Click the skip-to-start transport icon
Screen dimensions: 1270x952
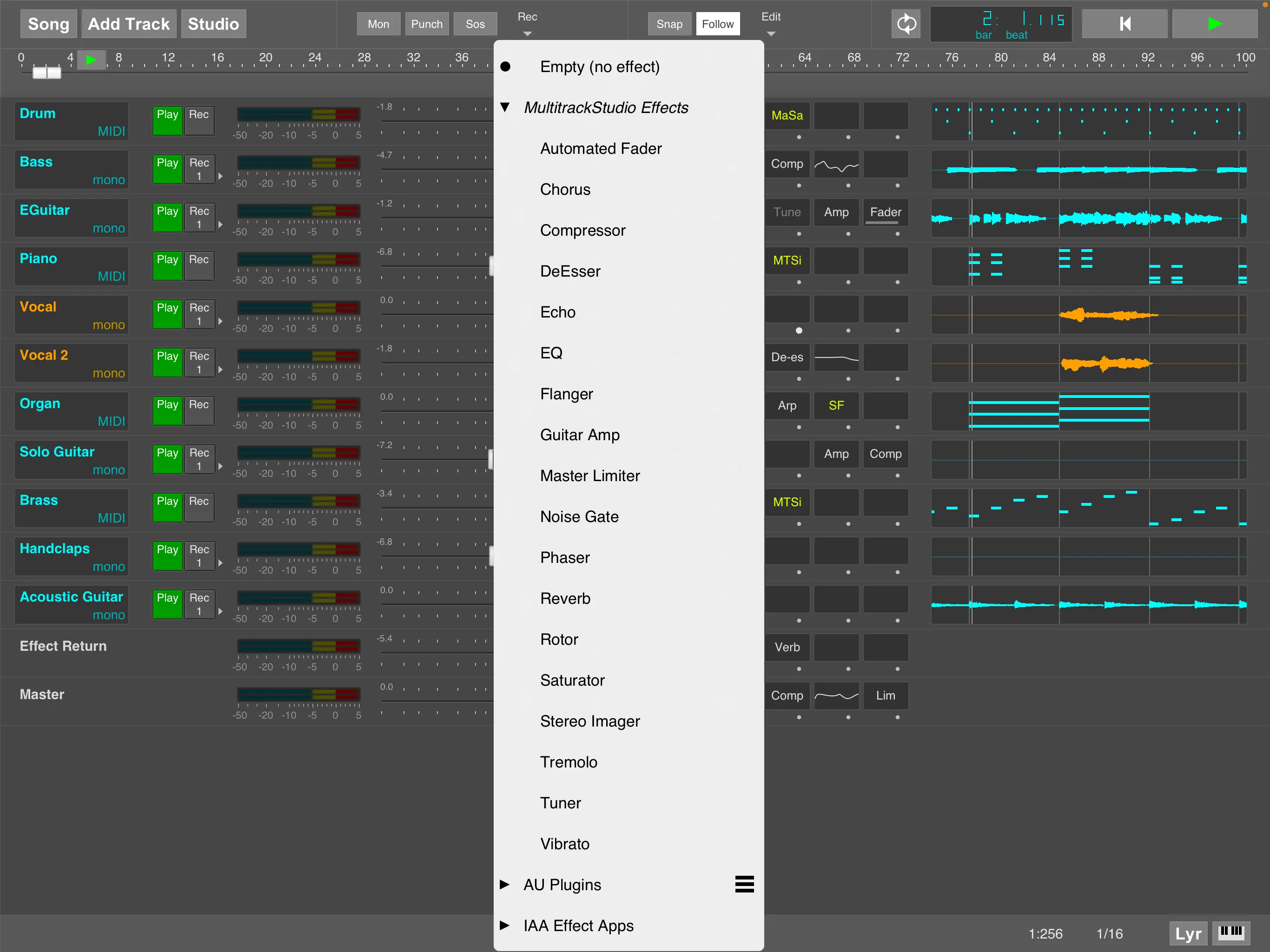point(1124,24)
